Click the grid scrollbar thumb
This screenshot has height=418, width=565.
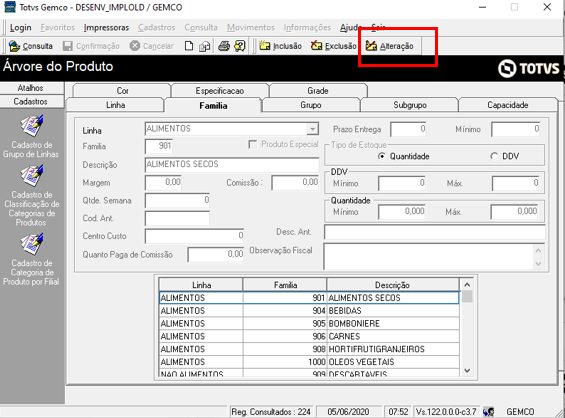tap(467, 297)
